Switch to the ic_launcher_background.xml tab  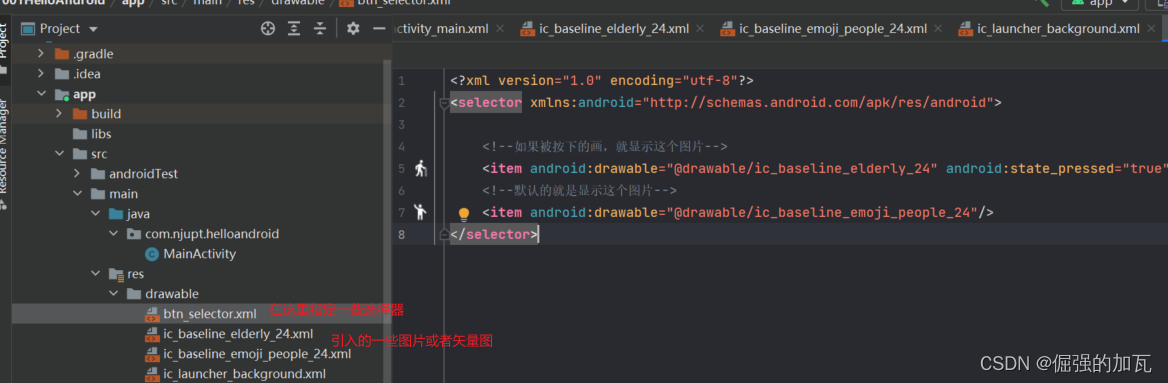click(1058, 29)
